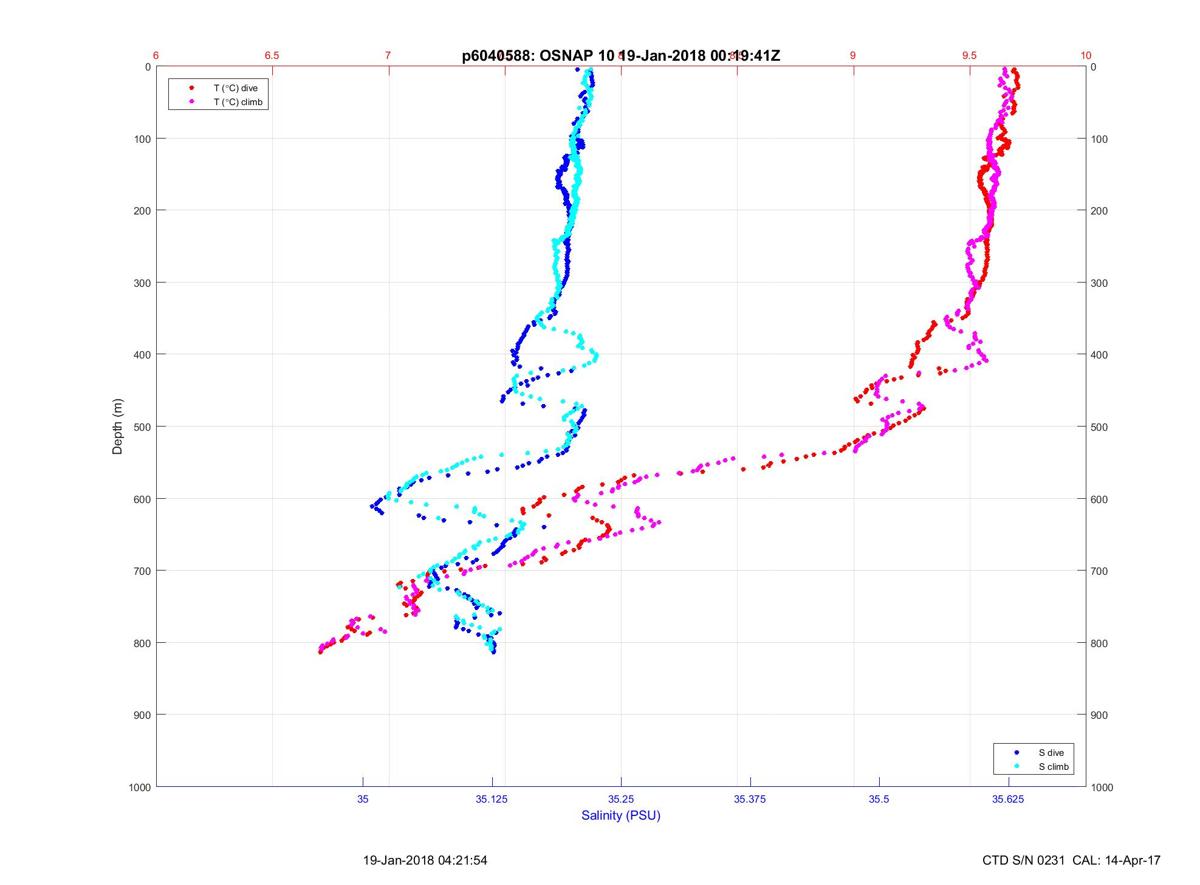The width and height of the screenshot is (1200, 885).
Task: Select the 'S climb' legend entry
Action: pos(1054,766)
